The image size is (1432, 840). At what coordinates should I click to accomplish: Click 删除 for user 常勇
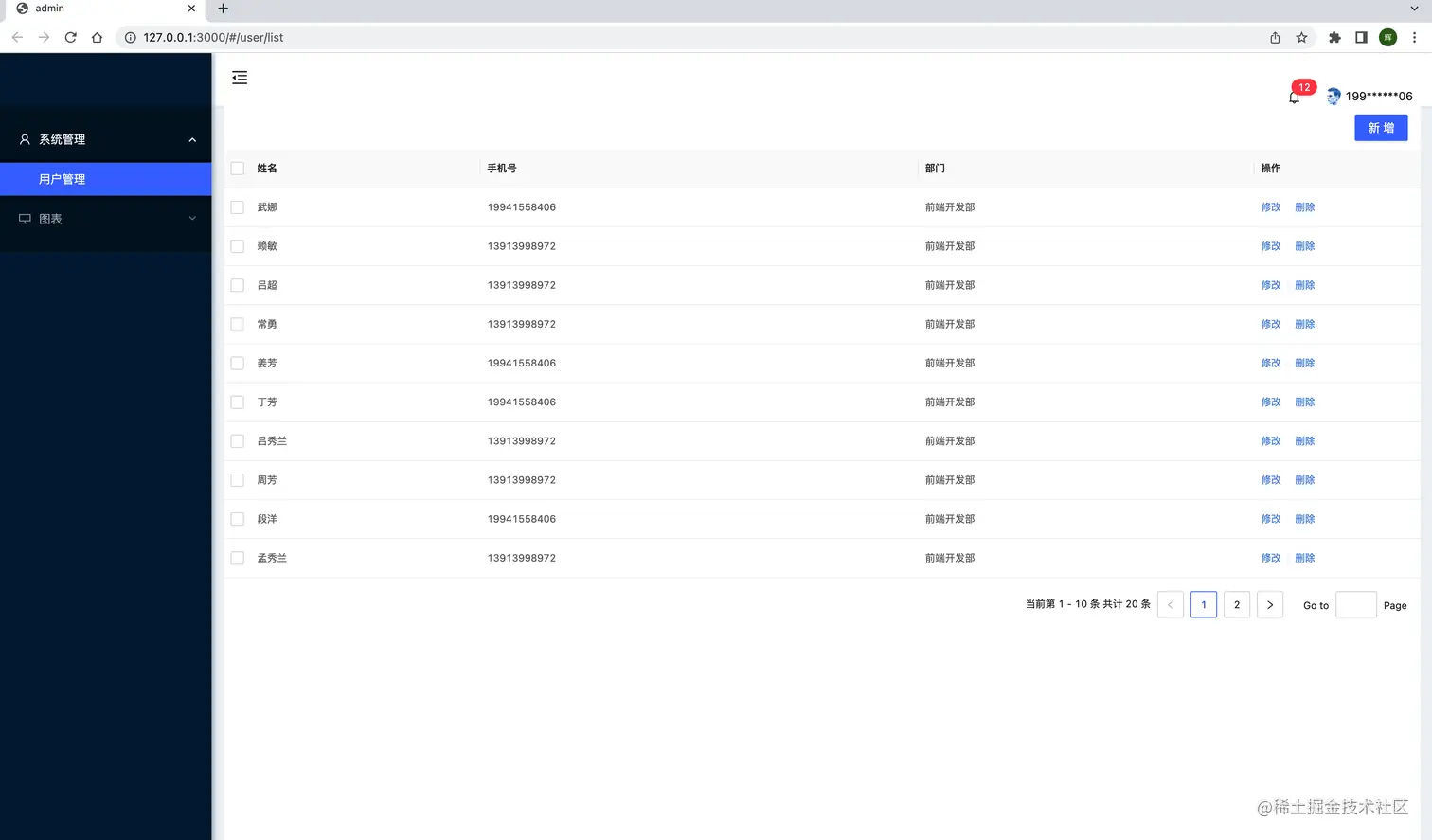(1305, 324)
